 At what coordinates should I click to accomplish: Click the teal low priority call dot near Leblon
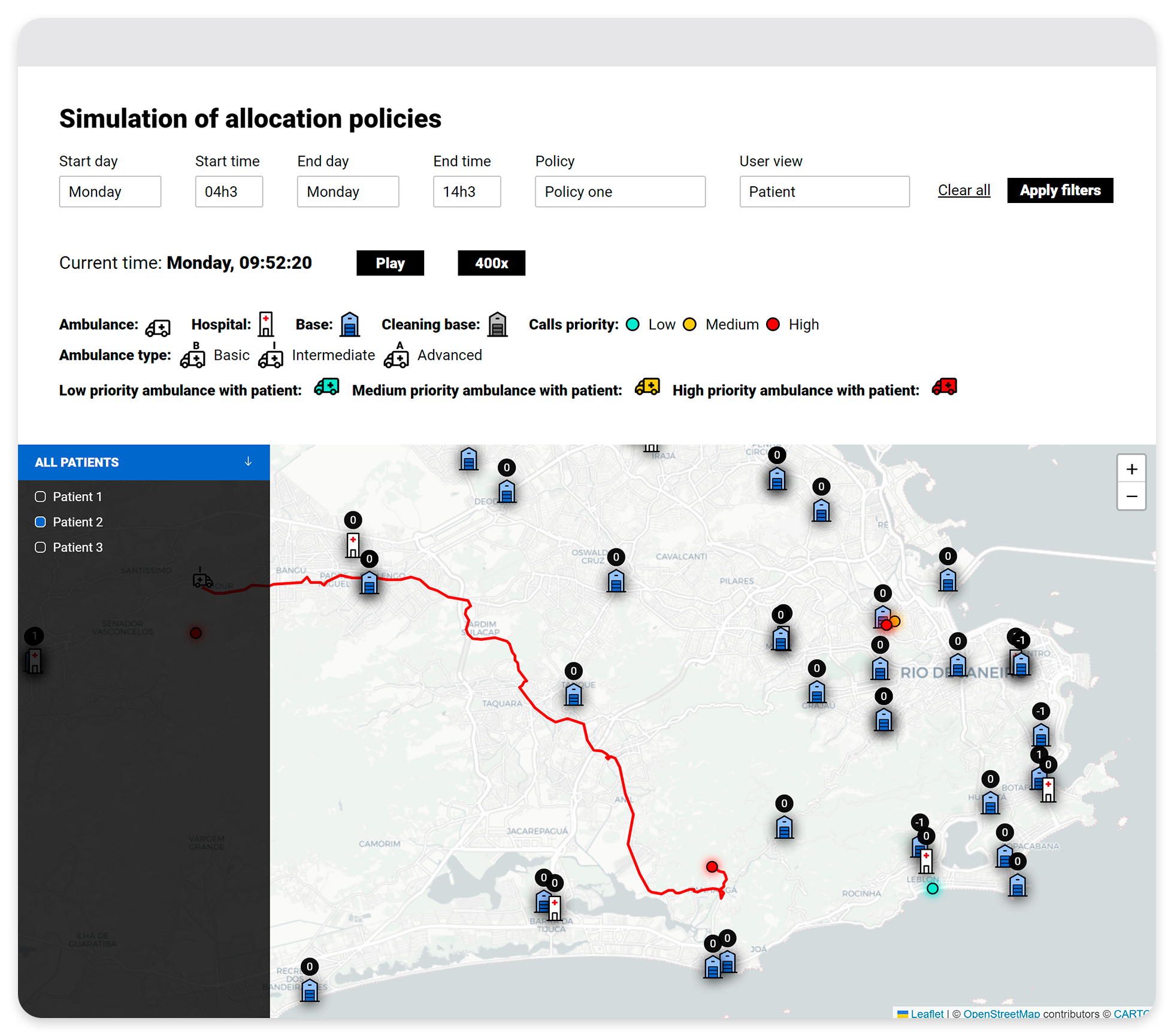tap(932, 889)
